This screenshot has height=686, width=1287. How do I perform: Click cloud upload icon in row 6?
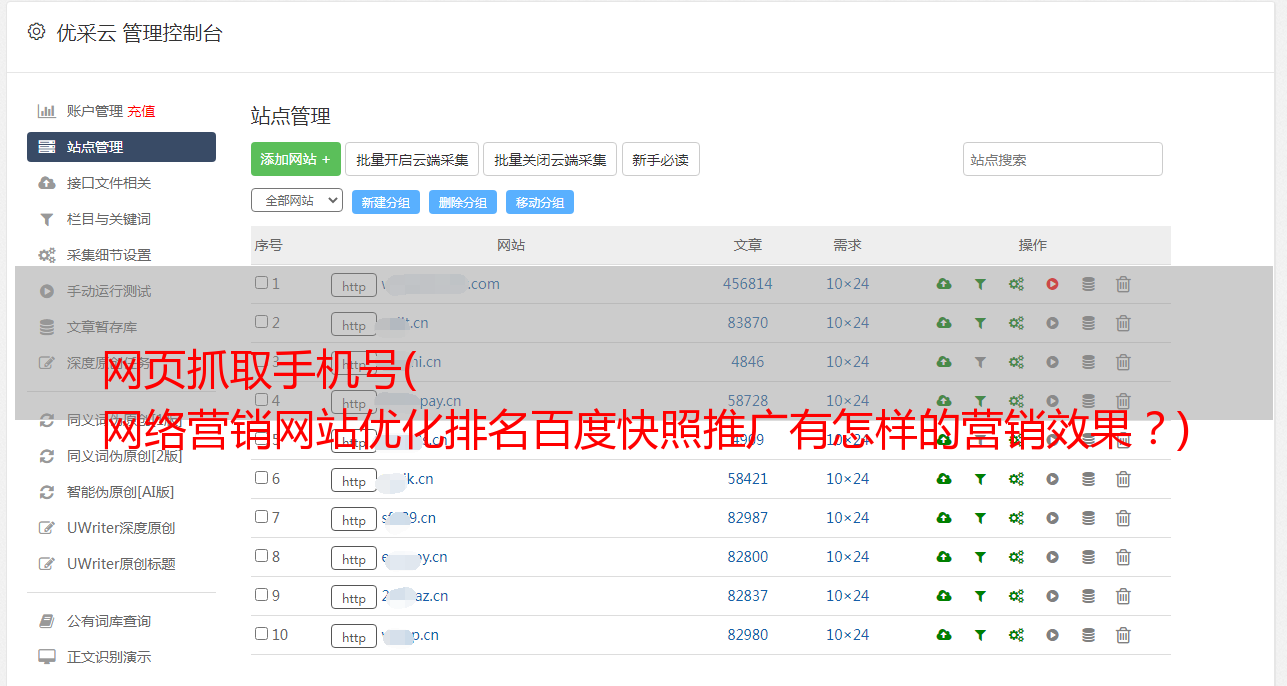(x=944, y=479)
